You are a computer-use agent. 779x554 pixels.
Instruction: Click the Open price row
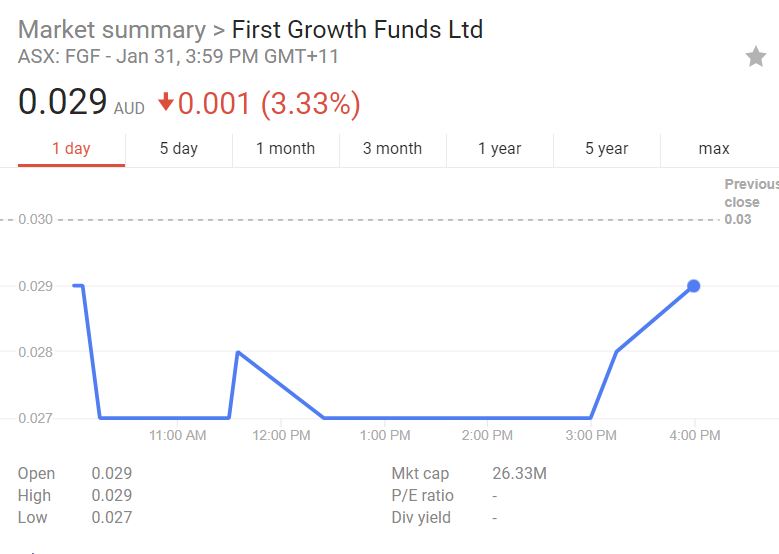tap(74, 474)
